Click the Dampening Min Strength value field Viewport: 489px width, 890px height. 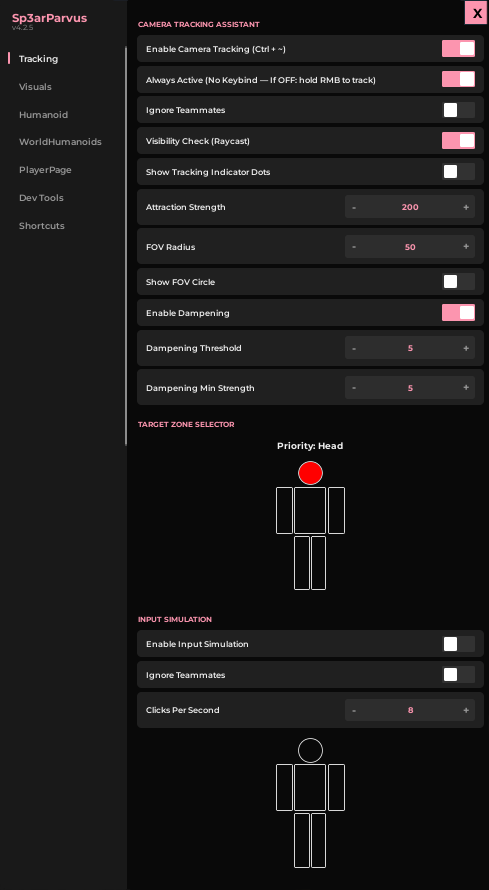click(x=410, y=388)
